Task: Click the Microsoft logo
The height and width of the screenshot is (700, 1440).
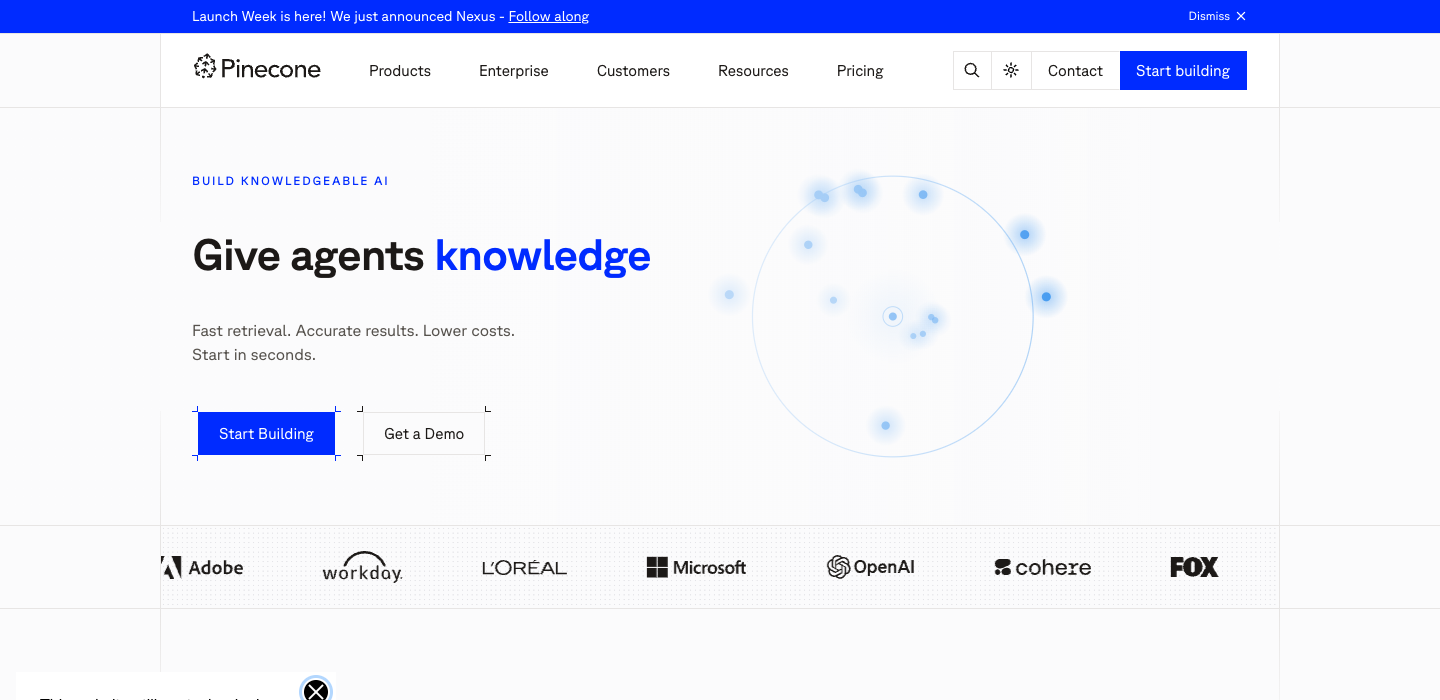Action: (696, 567)
